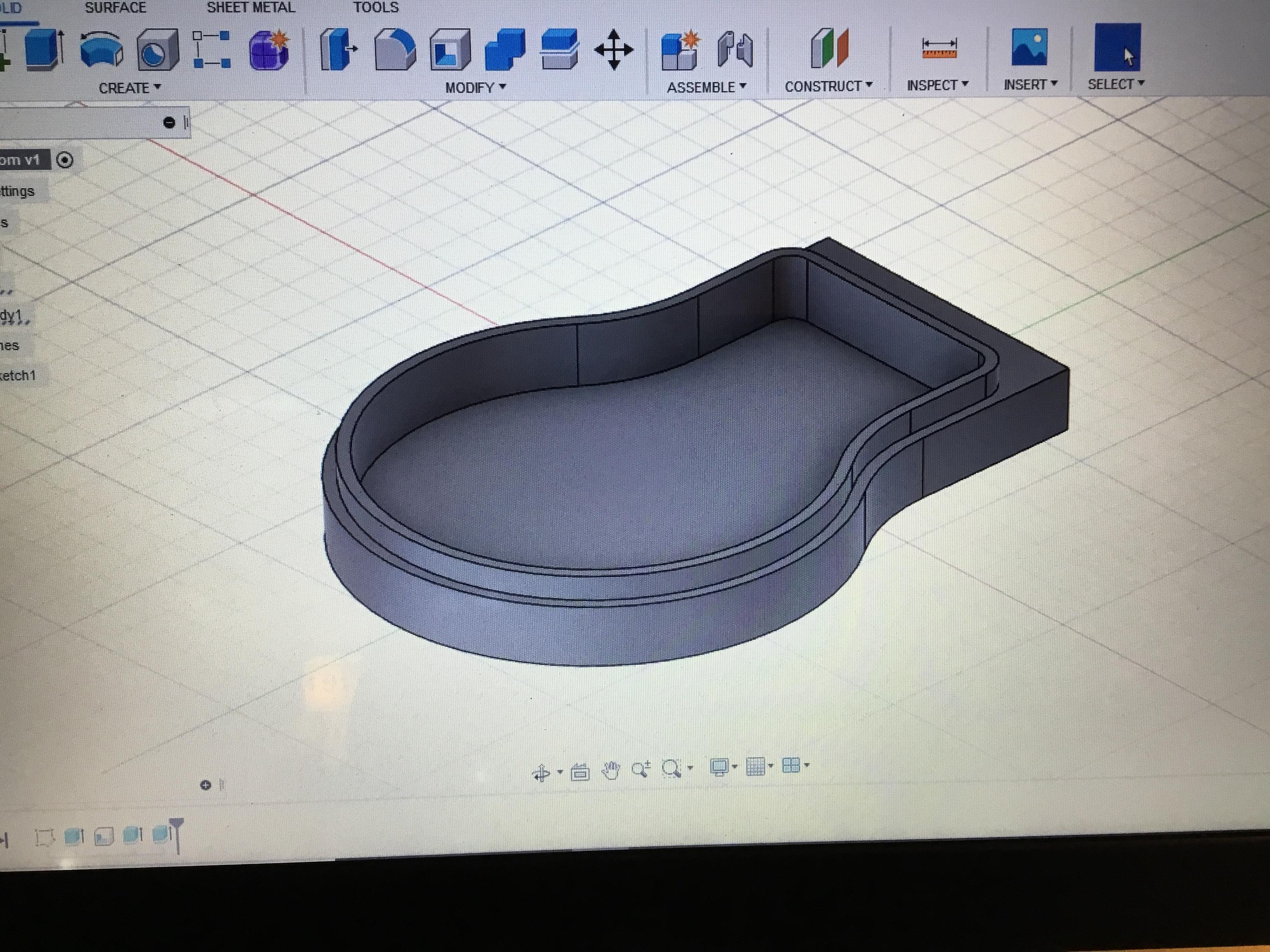This screenshot has height=952, width=1270.
Task: Select the shell feature in the timeline
Action: [103, 836]
